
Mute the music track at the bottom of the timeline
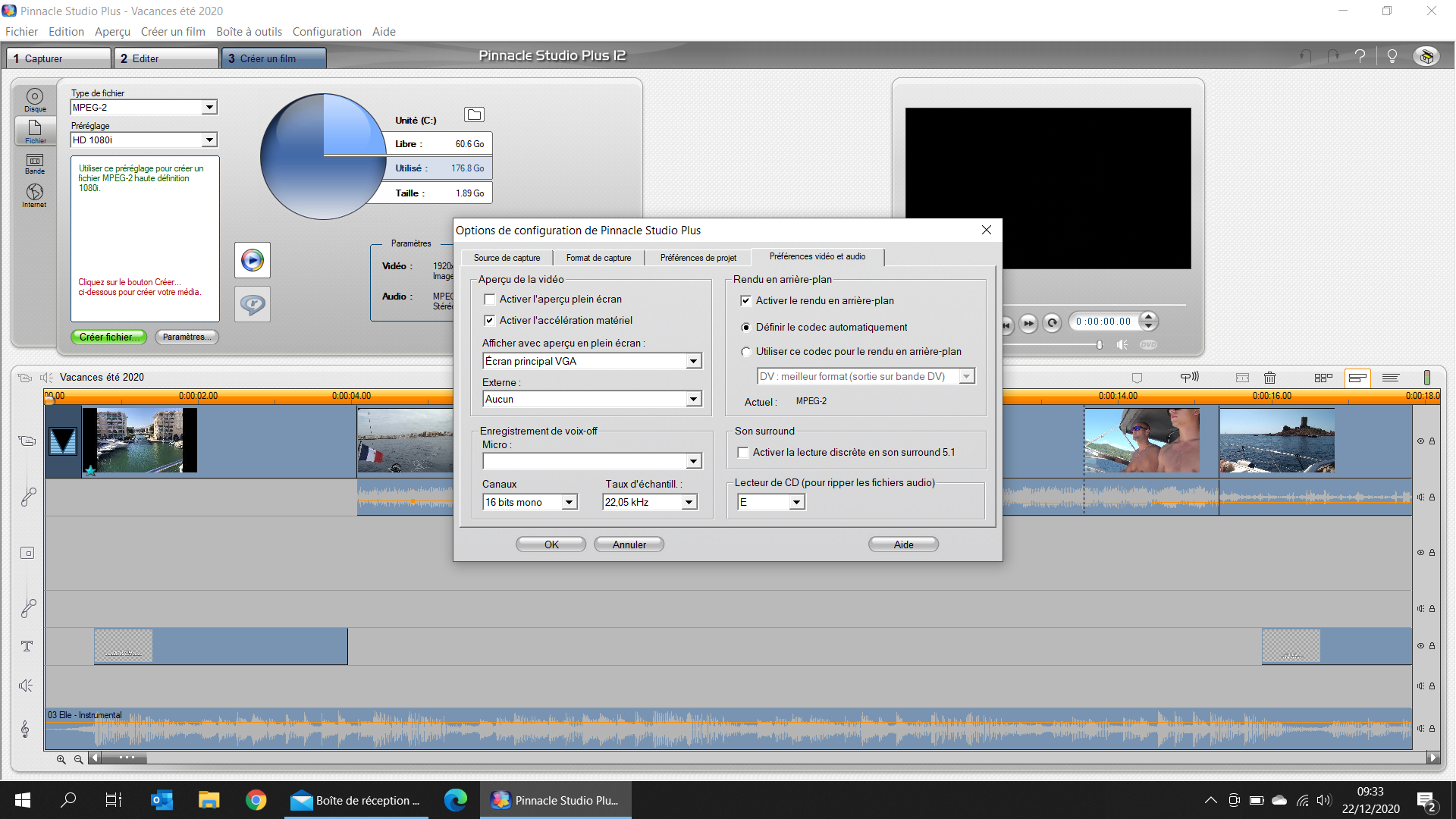tap(1420, 729)
